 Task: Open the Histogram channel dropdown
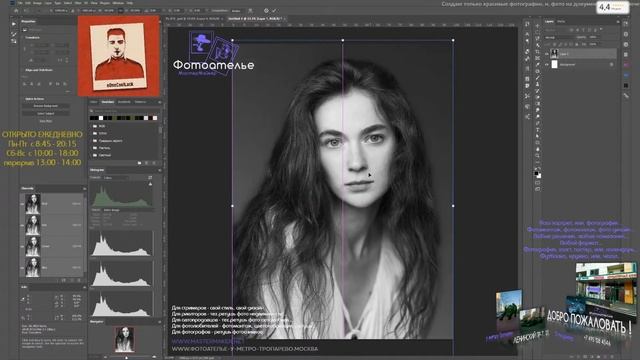[116, 178]
